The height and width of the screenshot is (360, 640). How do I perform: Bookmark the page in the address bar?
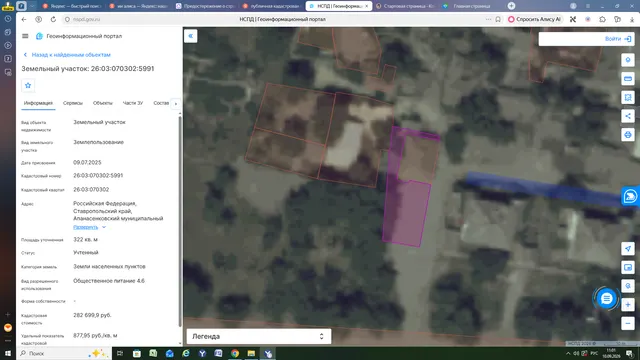pyautogui.click(x=498, y=19)
